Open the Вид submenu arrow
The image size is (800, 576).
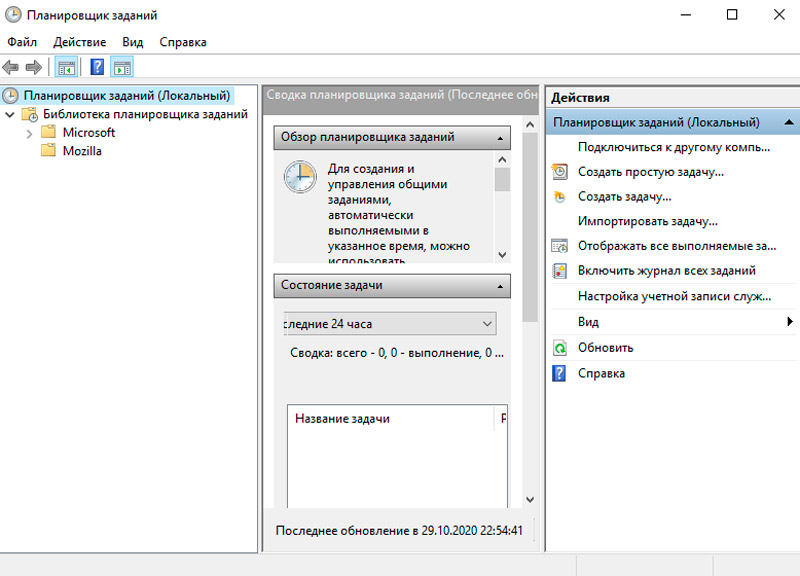[790, 321]
